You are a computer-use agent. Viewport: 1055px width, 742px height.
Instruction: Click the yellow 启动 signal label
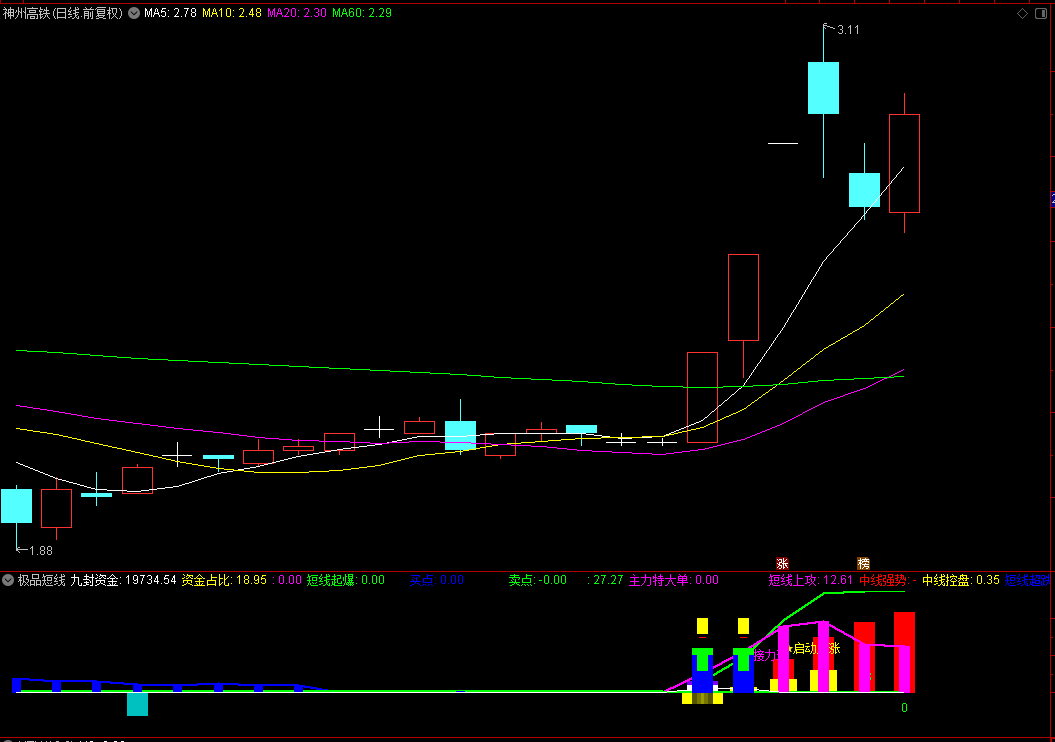(805, 648)
